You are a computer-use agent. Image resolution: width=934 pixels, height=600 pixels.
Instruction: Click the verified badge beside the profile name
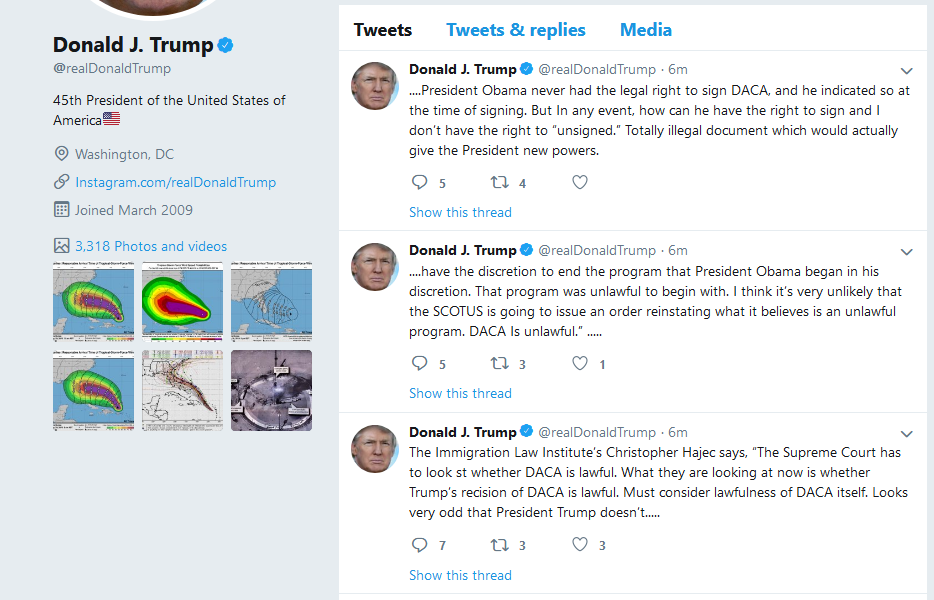[x=227, y=45]
